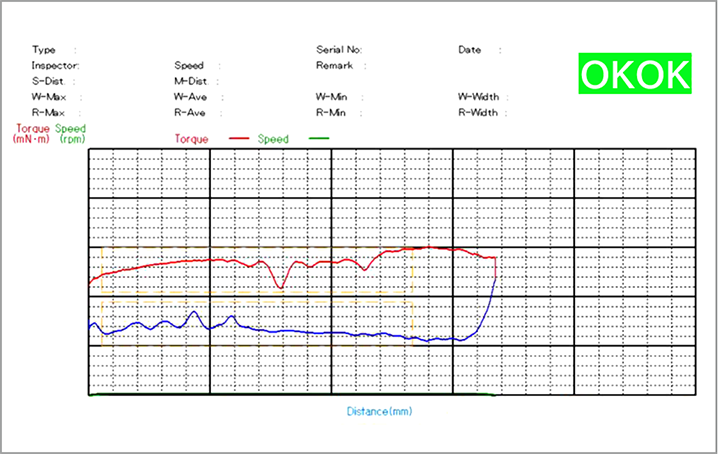Select the W-Max value label
The height and width of the screenshot is (454, 718).
coord(48,97)
